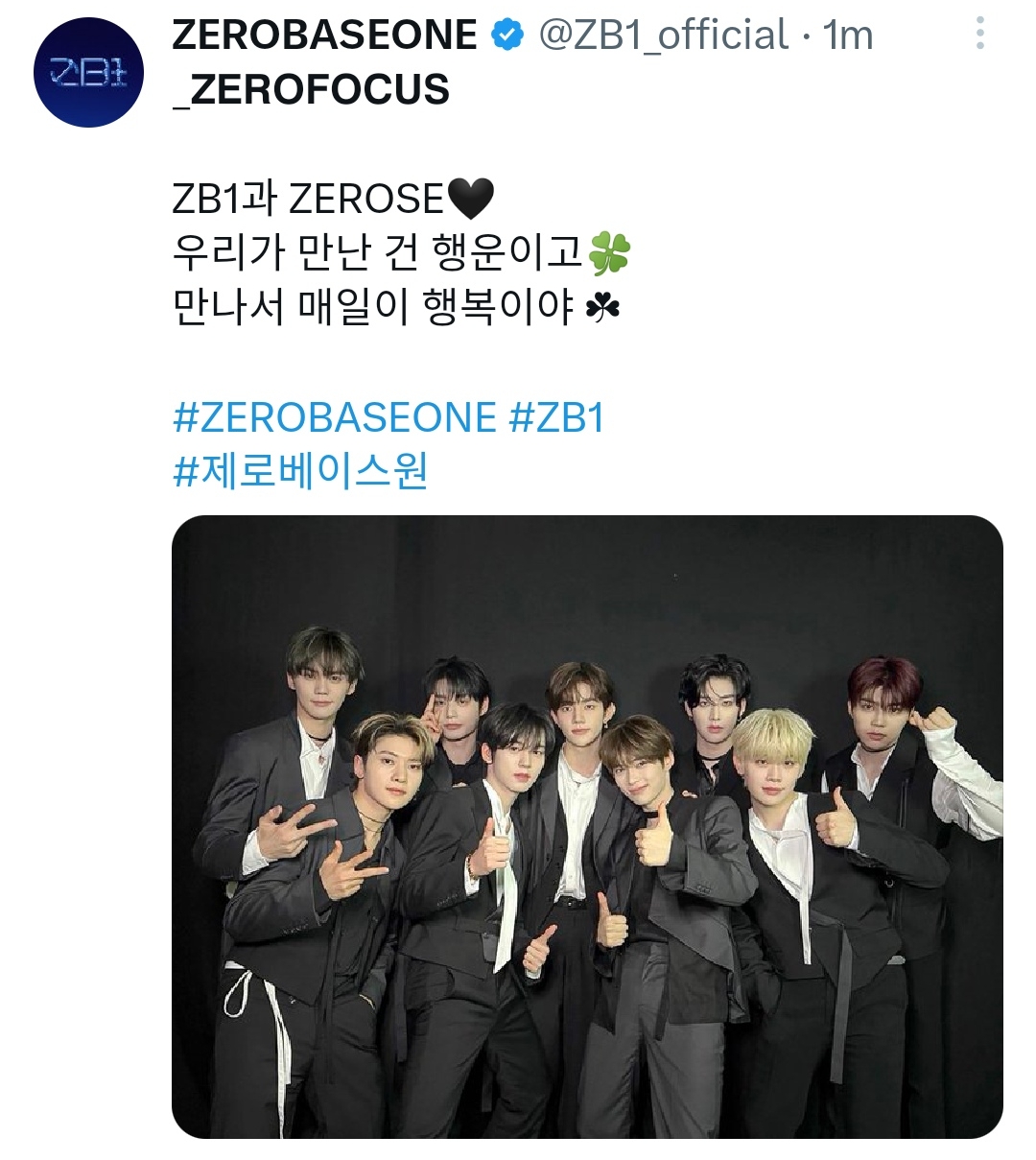Open the ZB1 profile avatar
This screenshot has width=1036, height=1160.
(87, 71)
